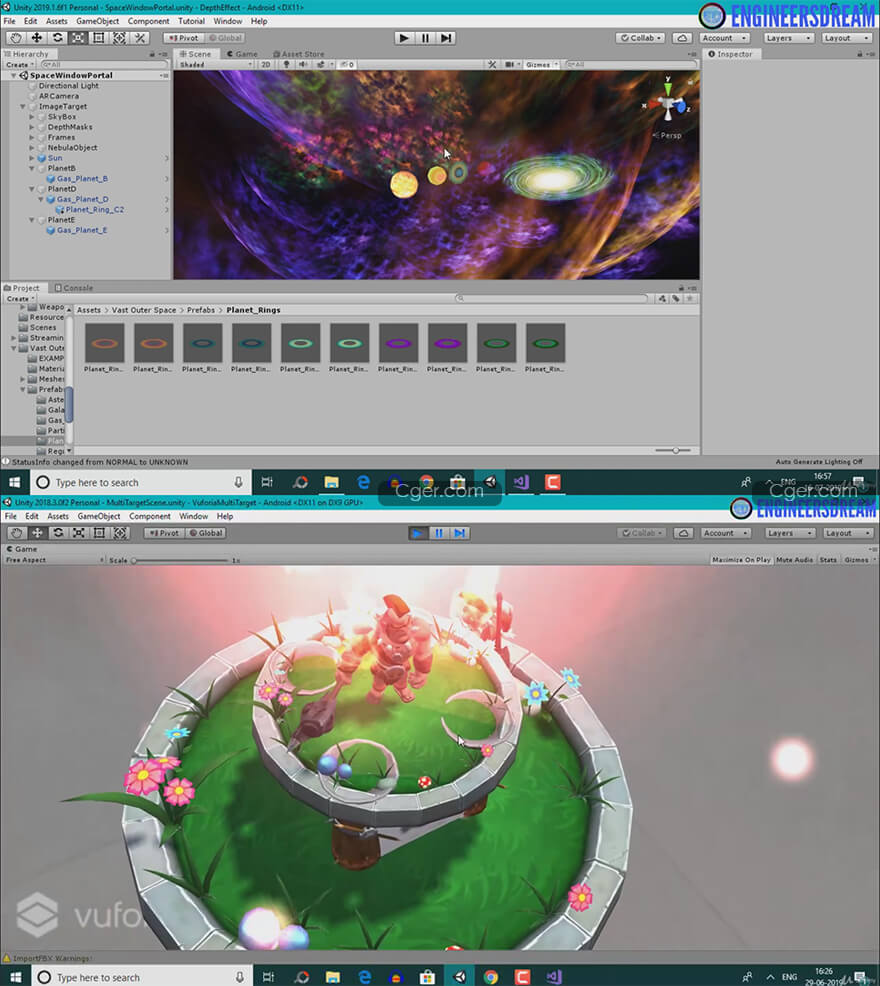
Task: Open Edge browser from upper taskbar
Action: coord(363,482)
